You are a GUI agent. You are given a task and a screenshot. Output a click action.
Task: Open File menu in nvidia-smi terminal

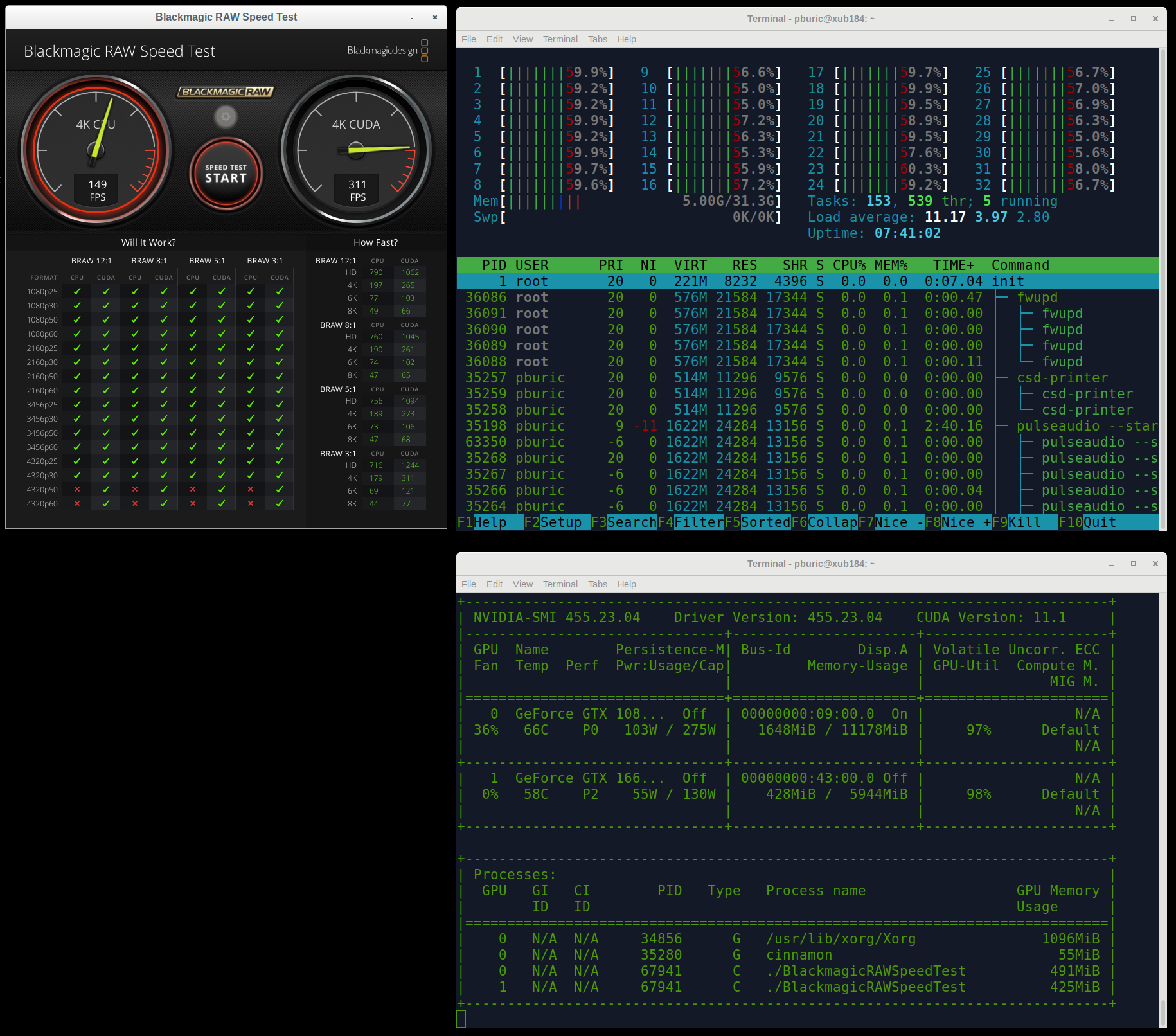click(468, 584)
